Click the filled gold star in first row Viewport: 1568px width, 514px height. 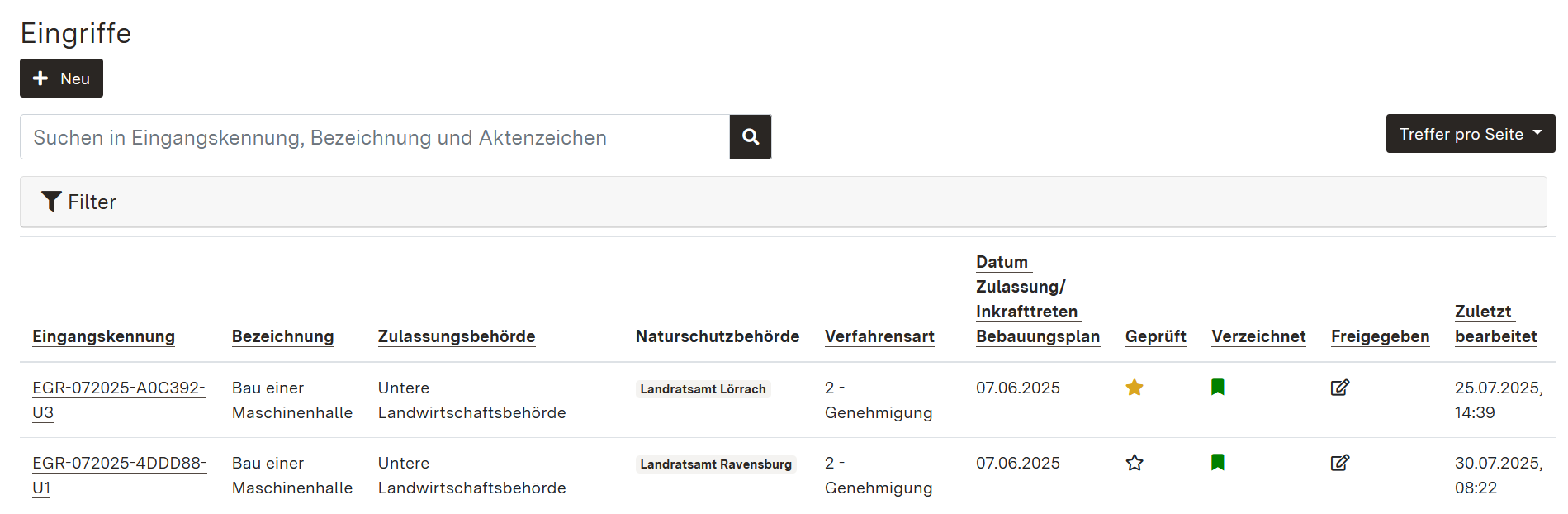(1134, 388)
